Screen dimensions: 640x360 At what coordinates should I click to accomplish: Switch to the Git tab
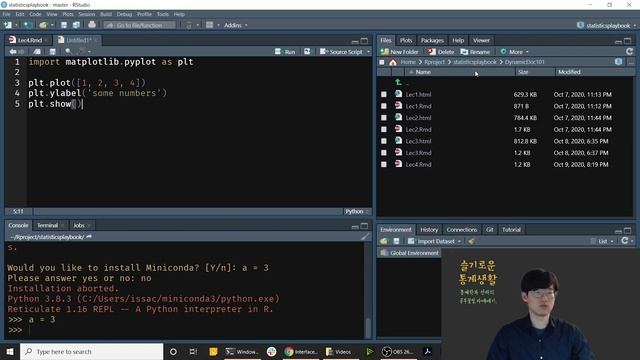[x=489, y=230]
